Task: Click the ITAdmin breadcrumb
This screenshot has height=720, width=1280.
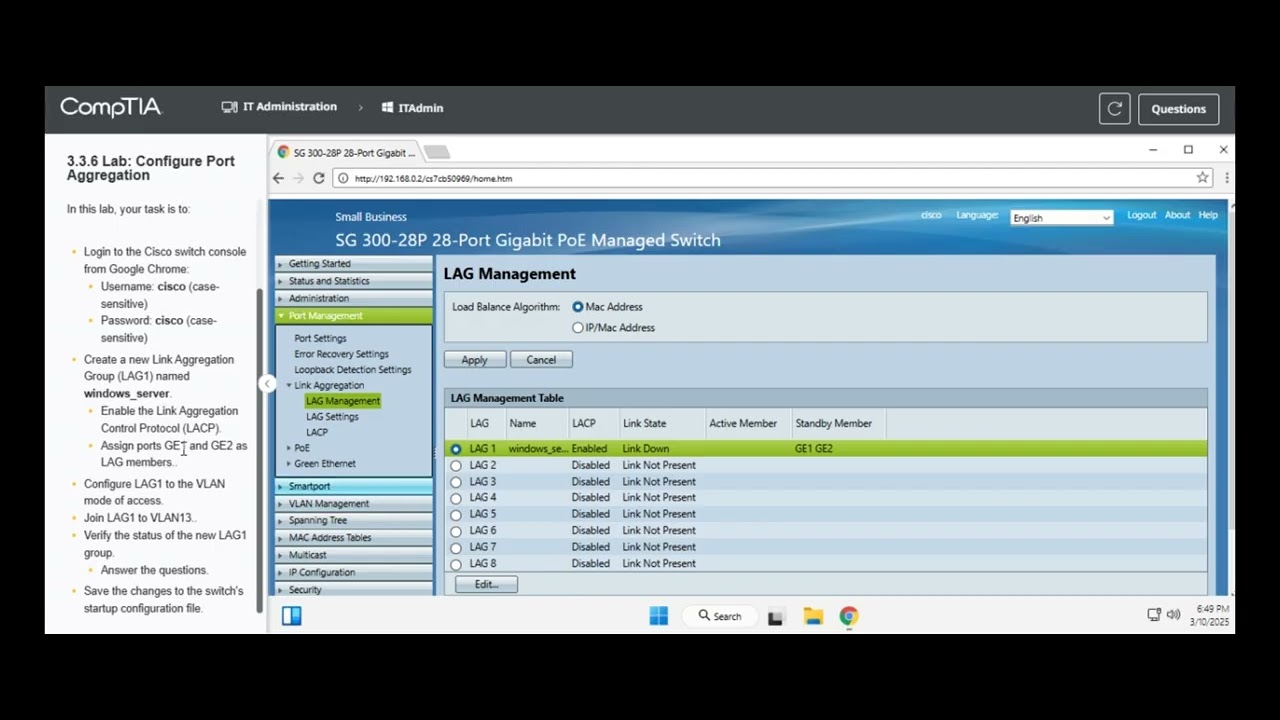Action: click(412, 108)
